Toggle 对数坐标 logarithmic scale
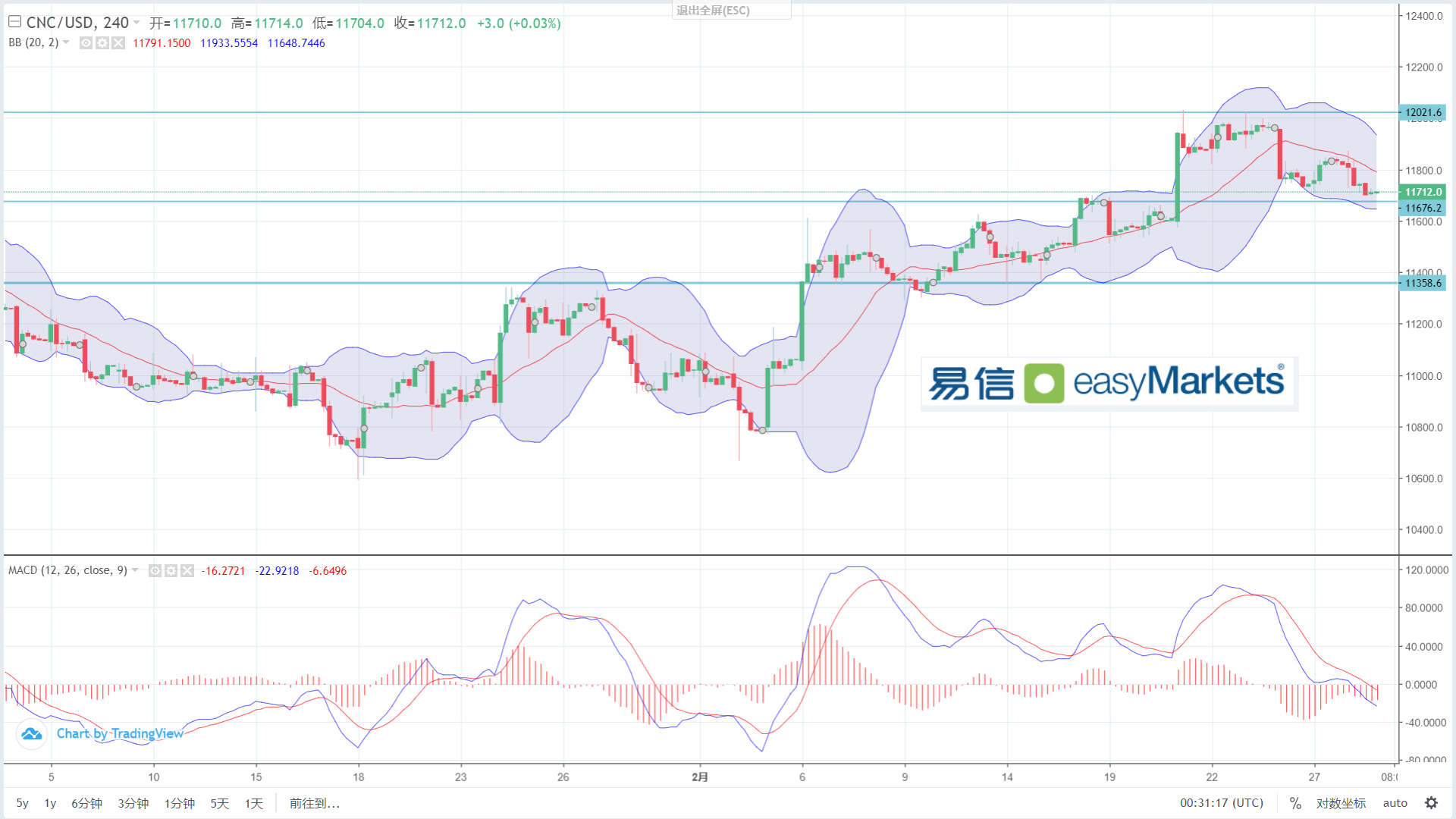Image resolution: width=1456 pixels, height=819 pixels. point(1341,803)
